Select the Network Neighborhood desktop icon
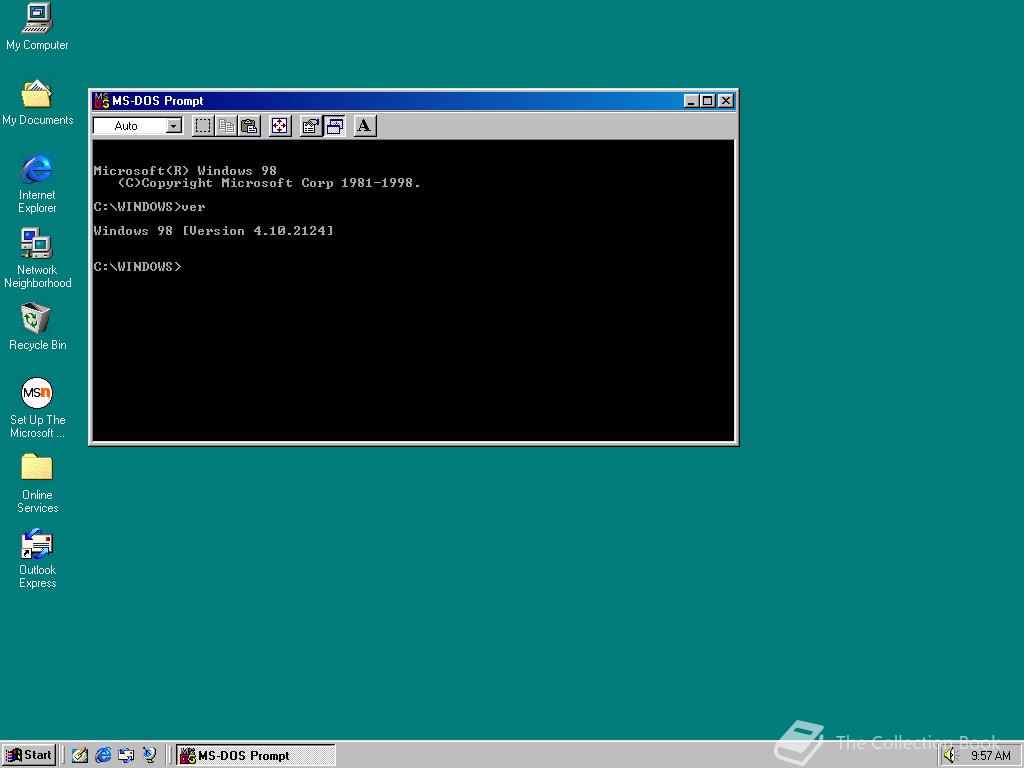1024x768 pixels. [x=37, y=258]
